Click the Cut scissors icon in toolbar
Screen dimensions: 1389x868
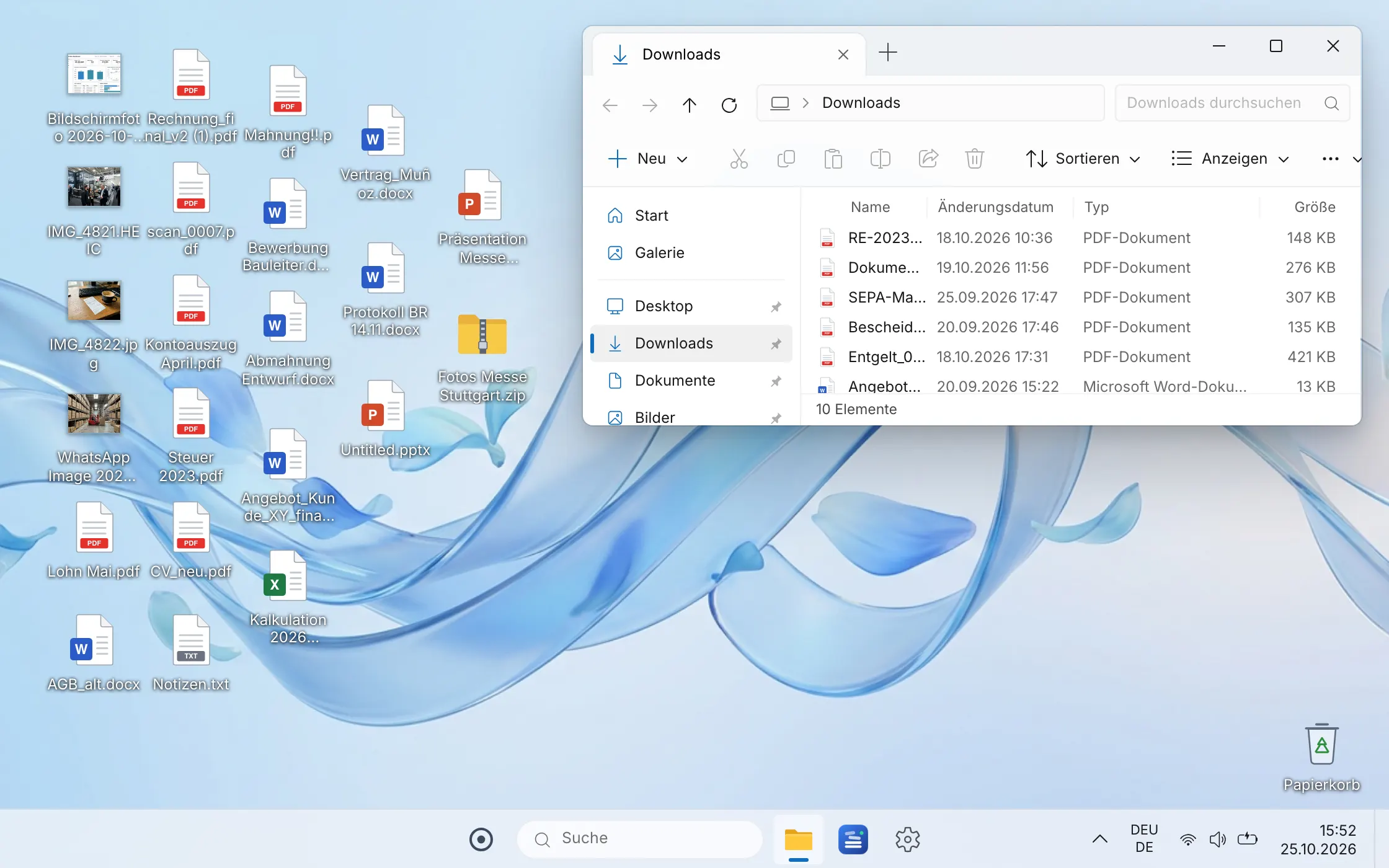click(x=739, y=159)
